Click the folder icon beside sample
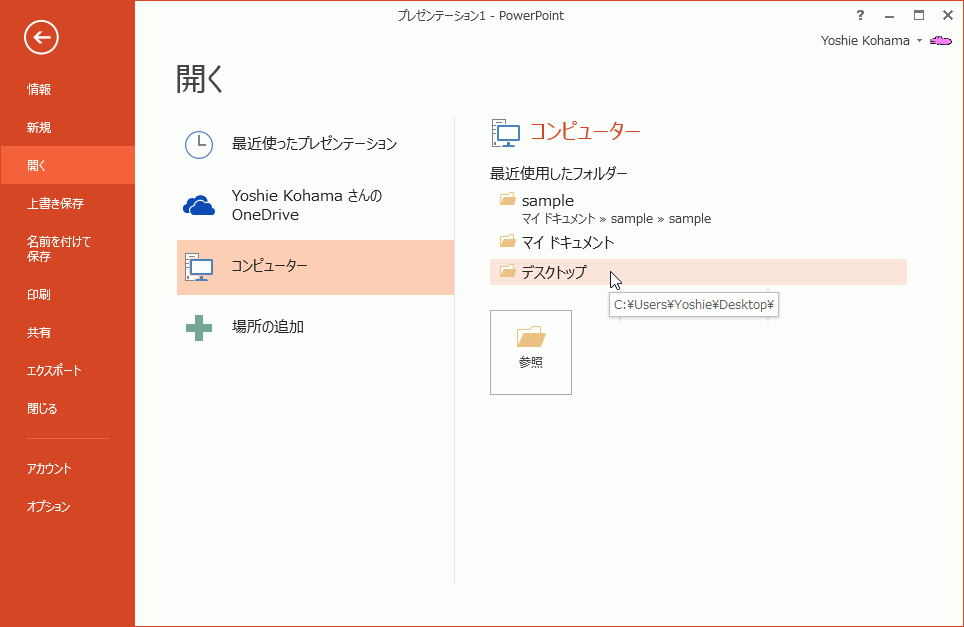This screenshot has height=627, width=964. pos(507,199)
